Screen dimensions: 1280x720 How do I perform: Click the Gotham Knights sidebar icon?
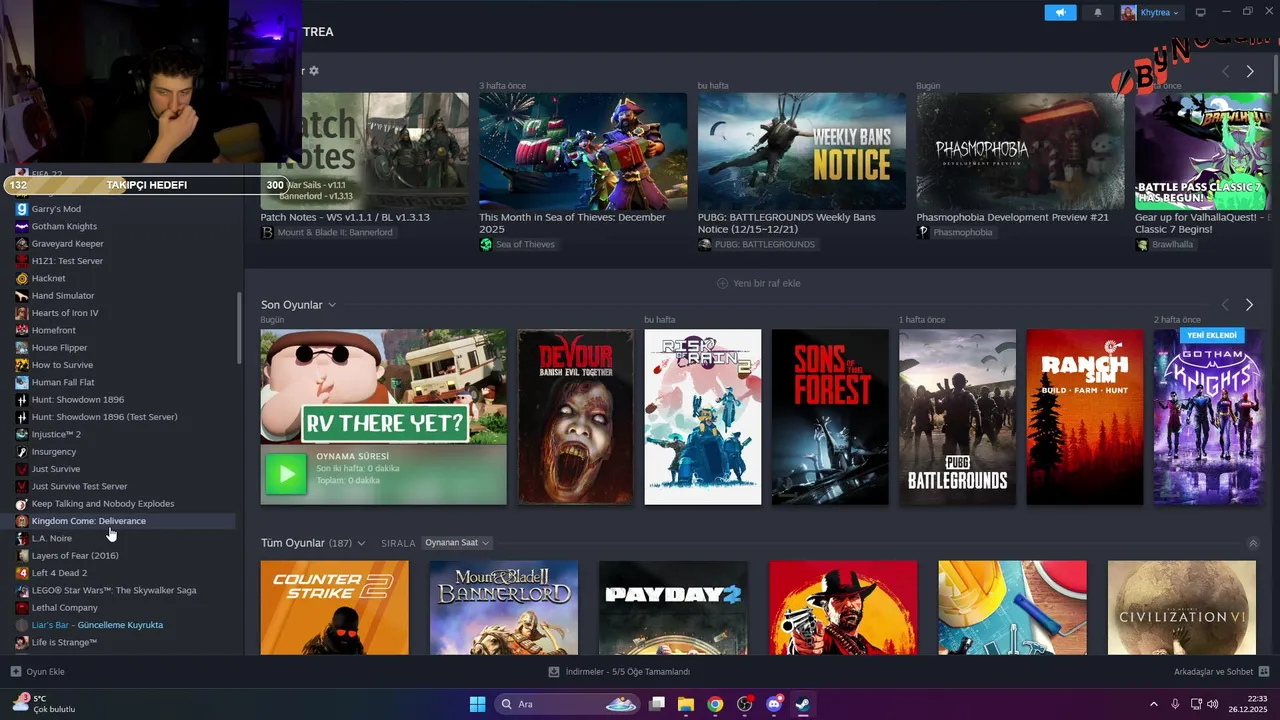pos(22,226)
